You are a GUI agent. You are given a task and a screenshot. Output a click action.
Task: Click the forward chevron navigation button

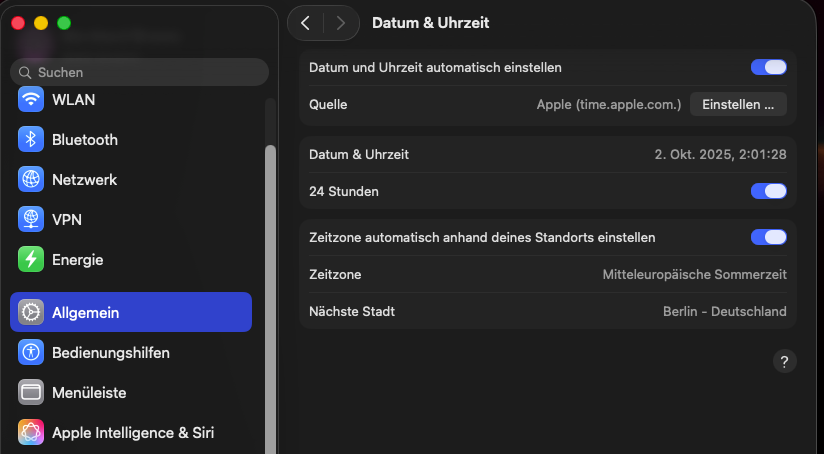(341, 23)
